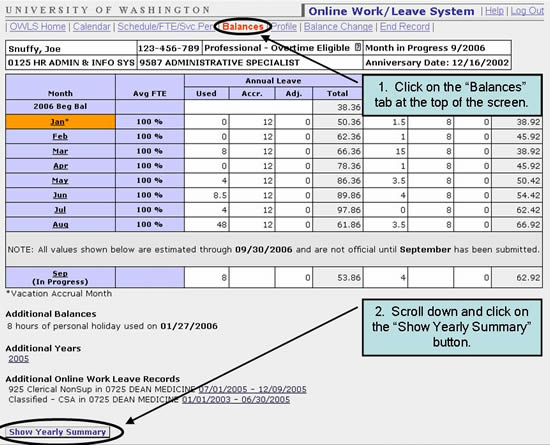Click the employee name Snuffy, Joe

pyautogui.click(x=34, y=49)
